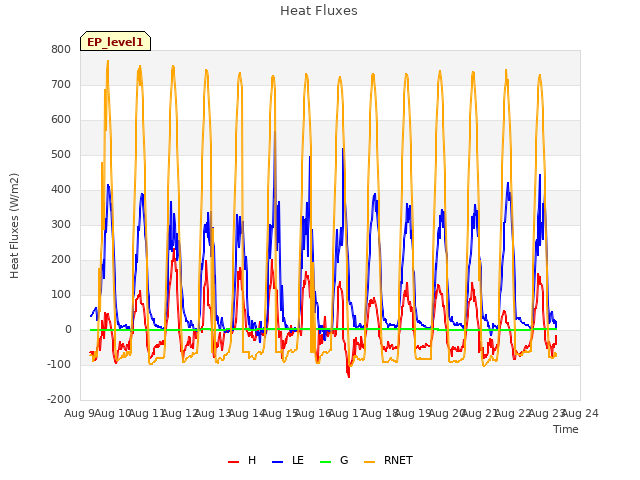Click the Aug 10 x-axis date label
The image size is (640, 480).
(112, 413)
